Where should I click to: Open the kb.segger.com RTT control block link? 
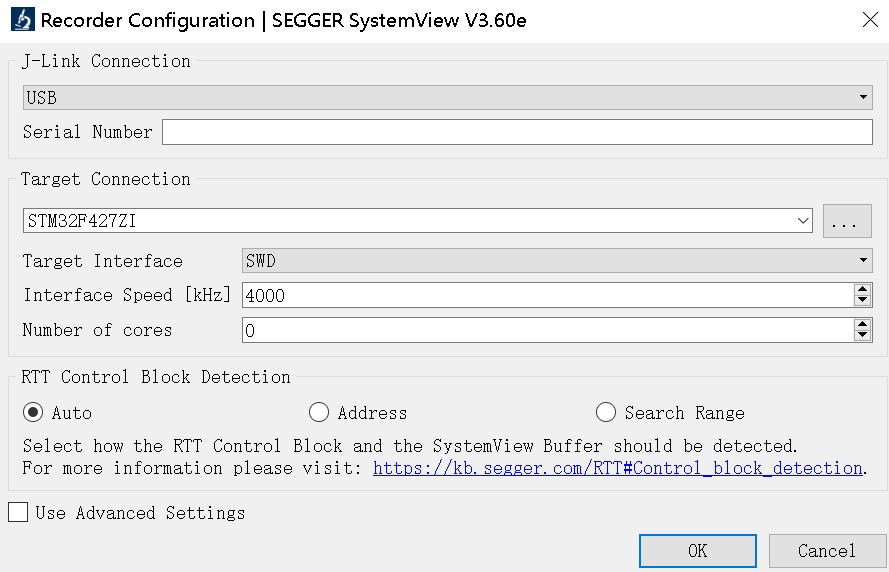617,468
